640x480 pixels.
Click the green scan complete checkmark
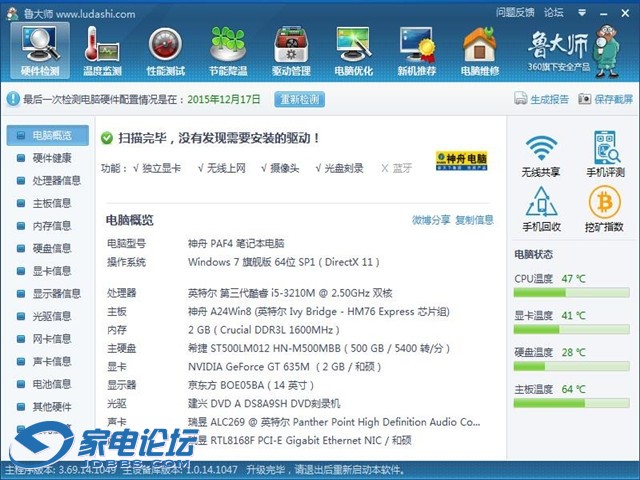pos(107,138)
